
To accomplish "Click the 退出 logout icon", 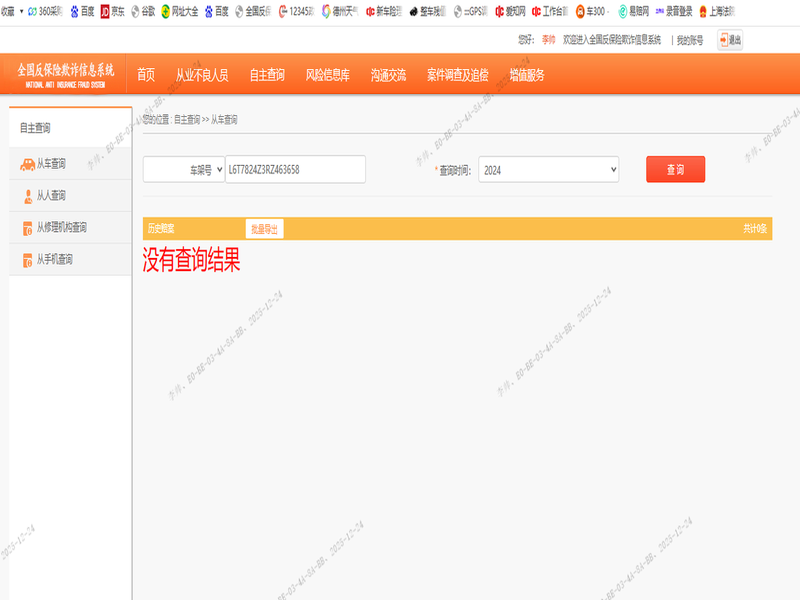I will [x=723, y=40].
